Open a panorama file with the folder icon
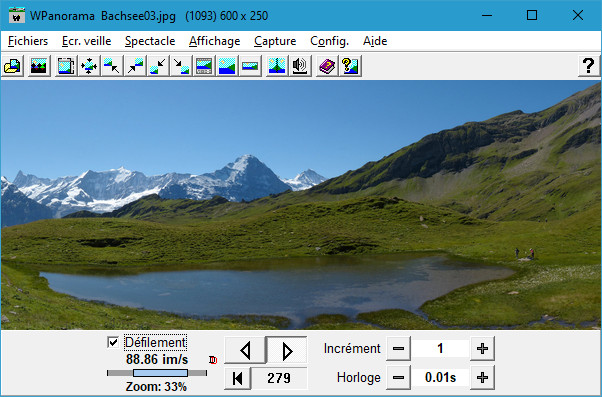Screen dimensions: 602x397 tap(13, 66)
